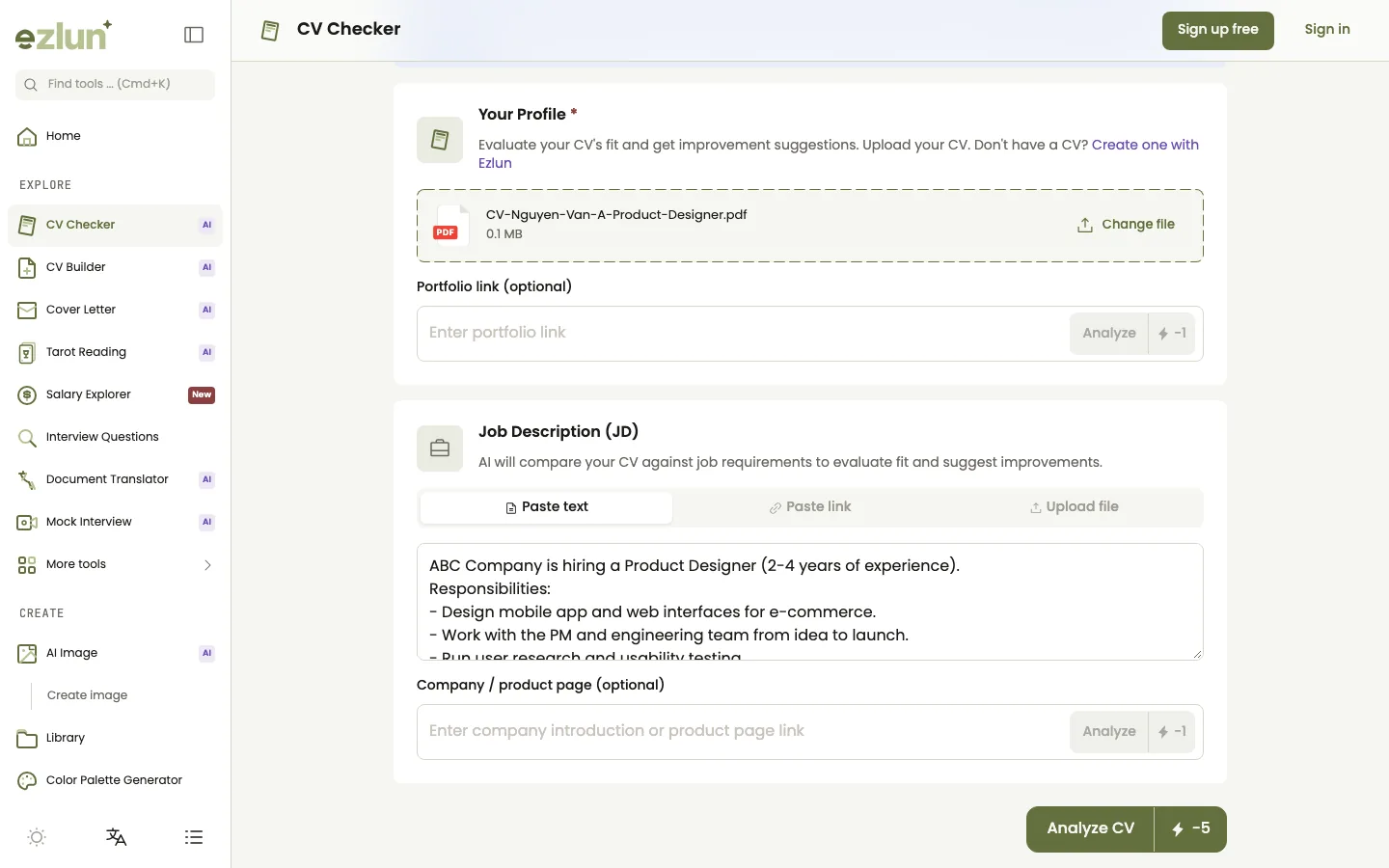Image resolution: width=1389 pixels, height=868 pixels.
Task: Click the Cover Letter envelope icon
Action: click(27, 310)
